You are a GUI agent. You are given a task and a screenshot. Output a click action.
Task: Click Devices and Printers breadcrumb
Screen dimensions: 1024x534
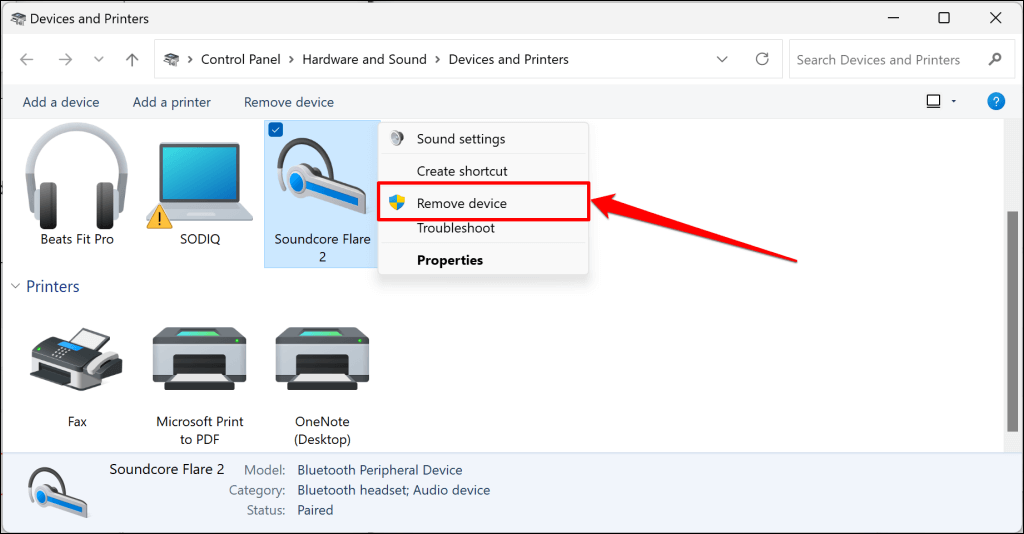coord(509,59)
